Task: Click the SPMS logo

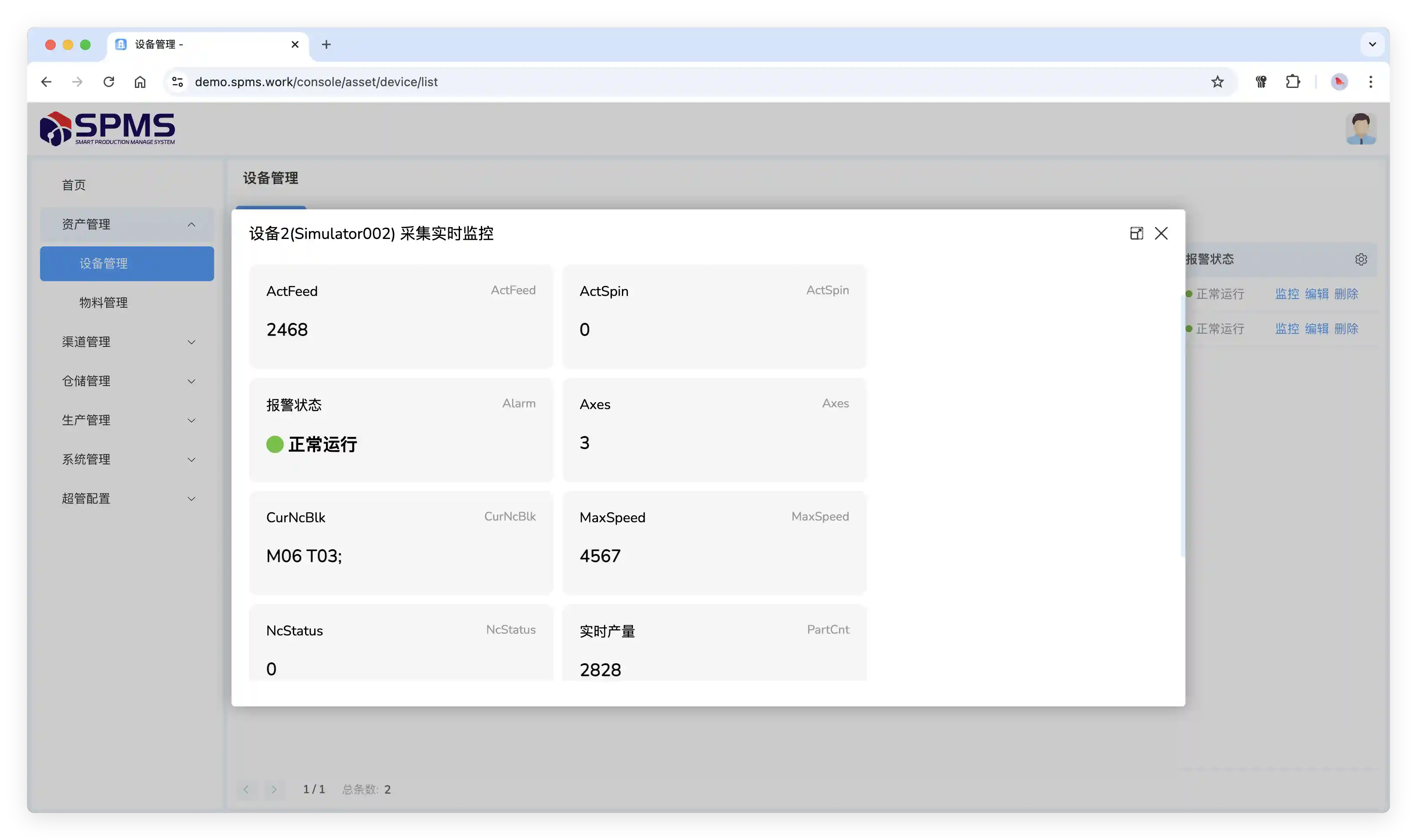Action: 107,129
